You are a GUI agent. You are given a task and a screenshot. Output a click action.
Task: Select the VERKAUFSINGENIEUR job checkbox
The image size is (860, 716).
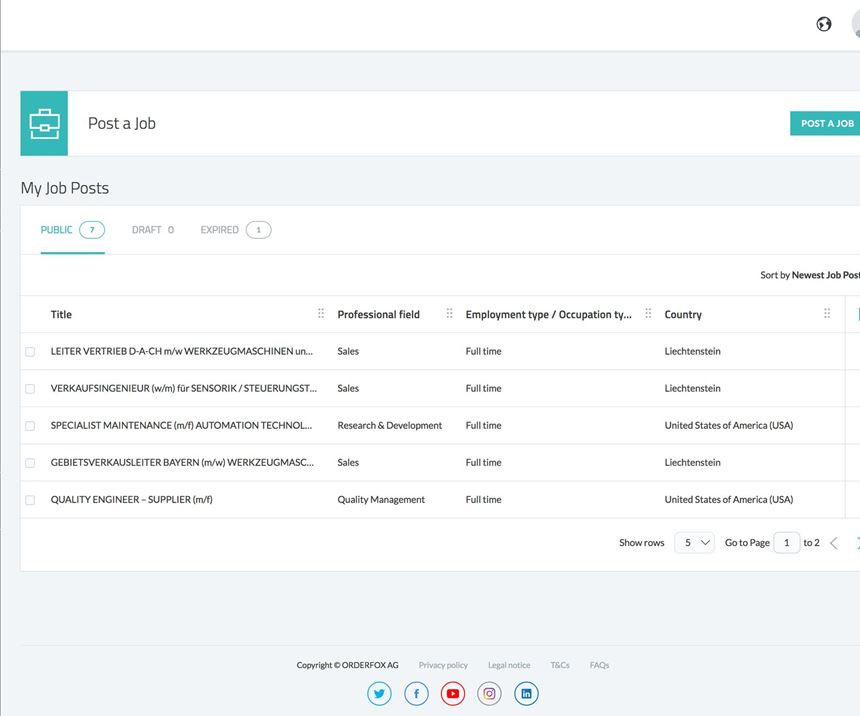[30, 389]
